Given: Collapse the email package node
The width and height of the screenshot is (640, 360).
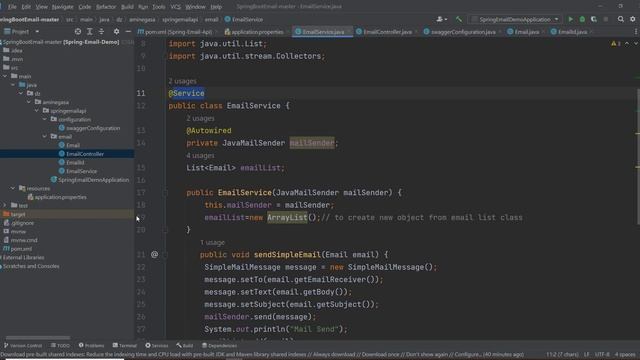Looking at the screenshot, I should click(45, 136).
